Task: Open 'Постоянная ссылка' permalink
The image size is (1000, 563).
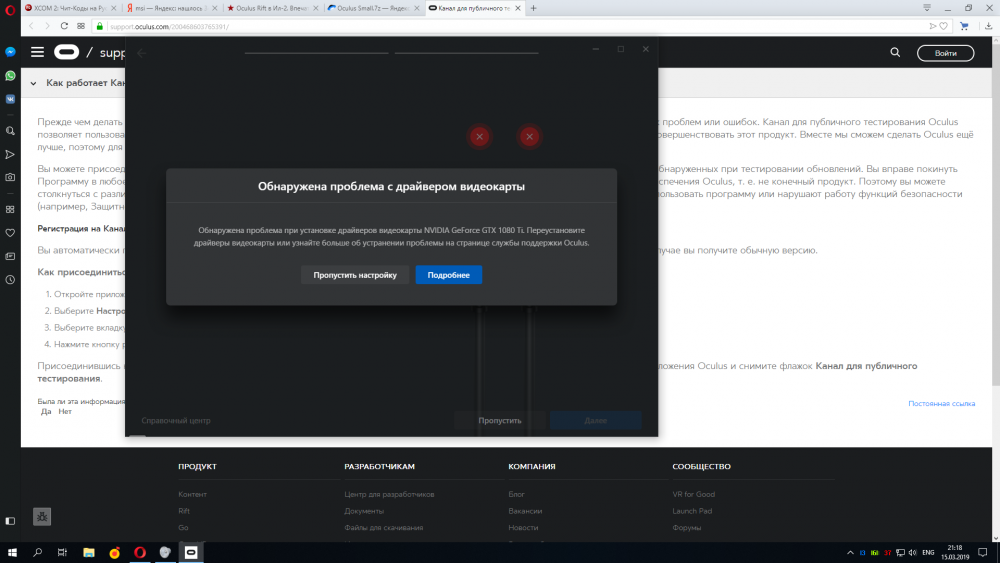Action: point(941,404)
